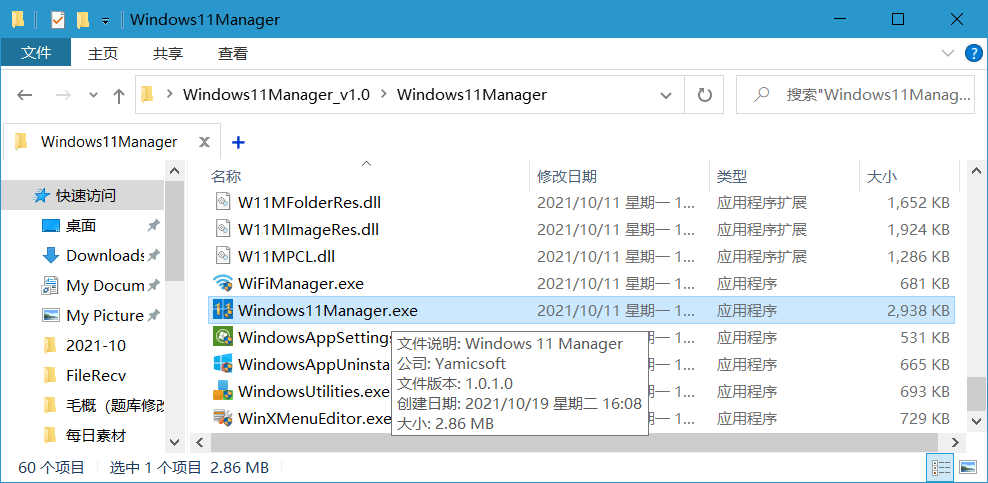Close the Windows11Manager folder tab
The width and height of the screenshot is (988, 483).
click(204, 142)
